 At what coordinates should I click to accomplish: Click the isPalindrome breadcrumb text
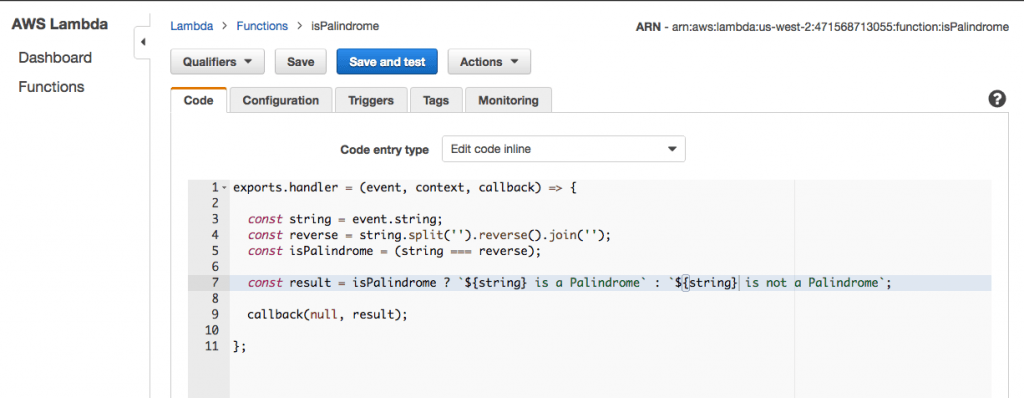pyautogui.click(x=345, y=26)
